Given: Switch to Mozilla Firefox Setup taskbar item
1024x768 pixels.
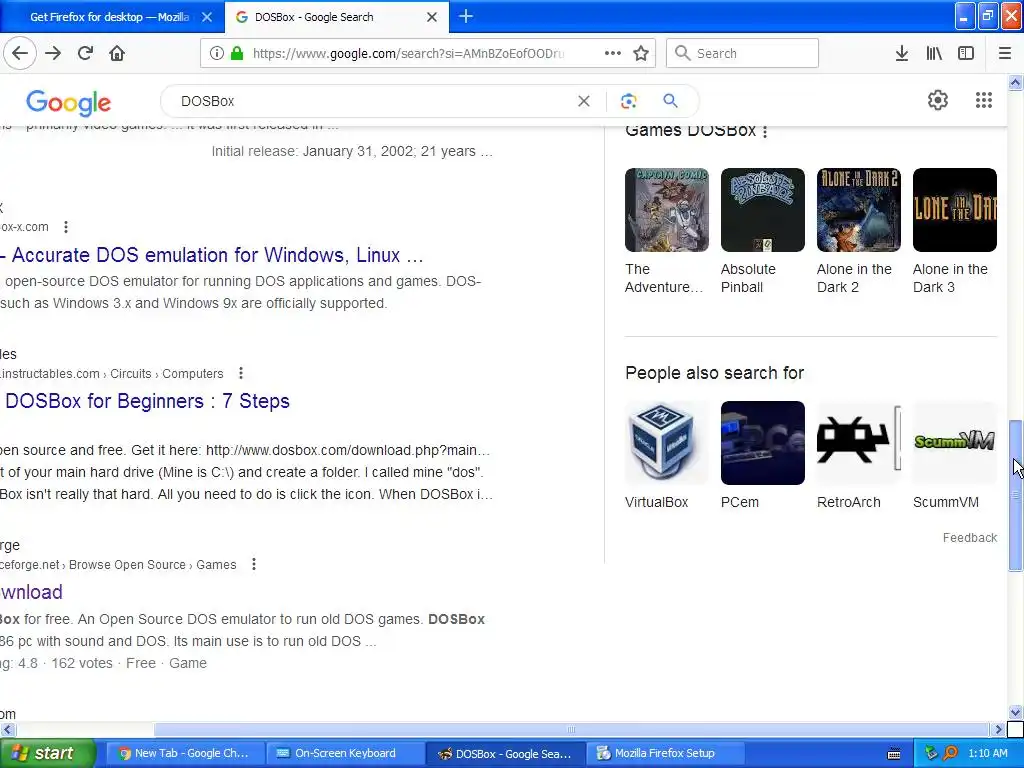Looking at the screenshot, I should click(x=665, y=754).
